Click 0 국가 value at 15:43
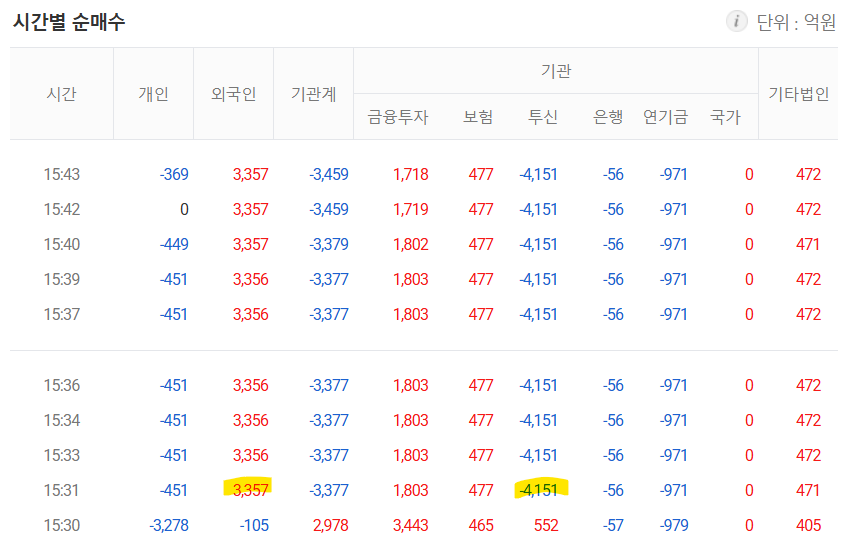Screen dimensions: 862x552 [x=749, y=175]
